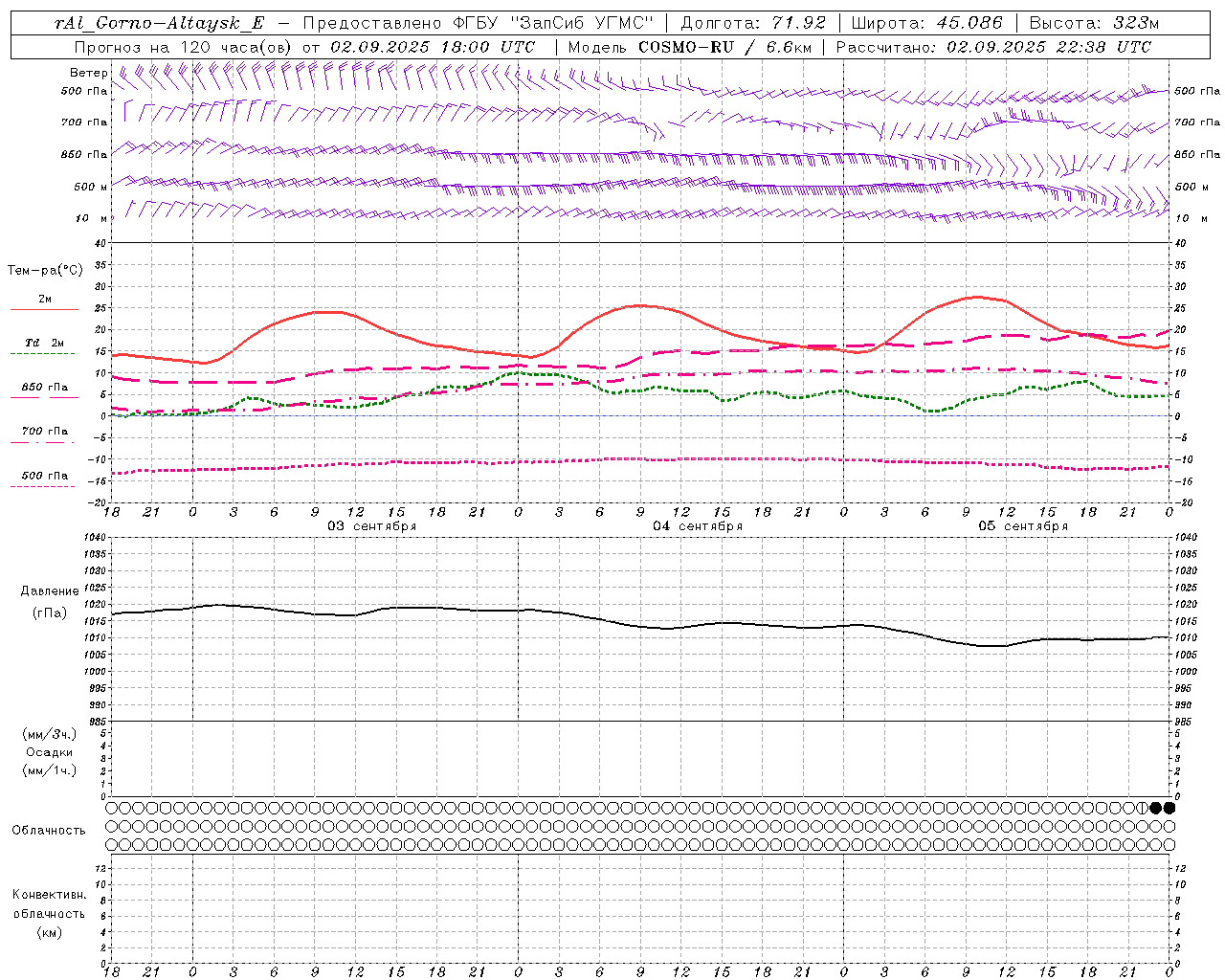Select the Долгота: 71.92 header value
Image resolution: width=1225 pixels, height=980 pixels.
[751, 23]
